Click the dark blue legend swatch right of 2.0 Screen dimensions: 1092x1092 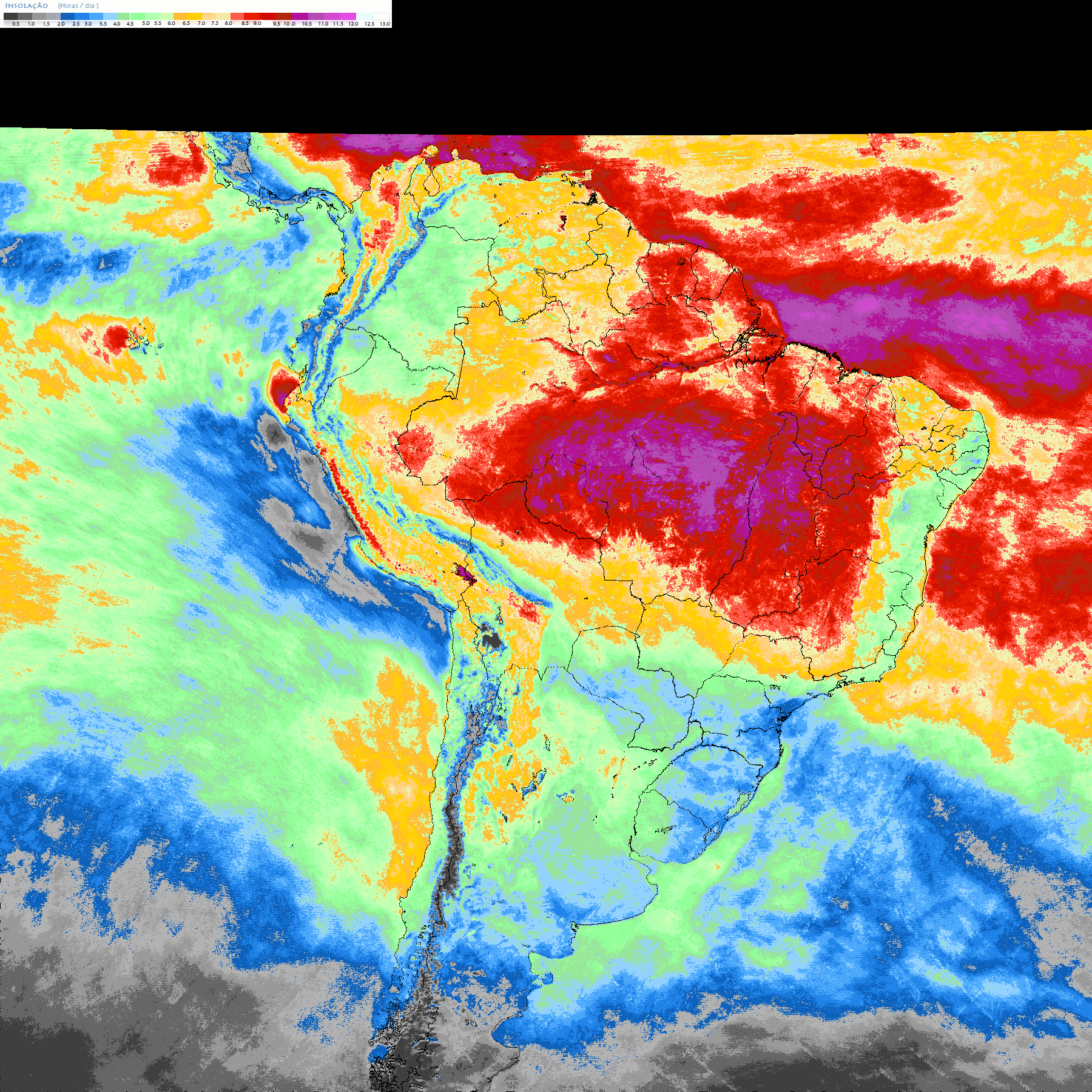(67, 16)
